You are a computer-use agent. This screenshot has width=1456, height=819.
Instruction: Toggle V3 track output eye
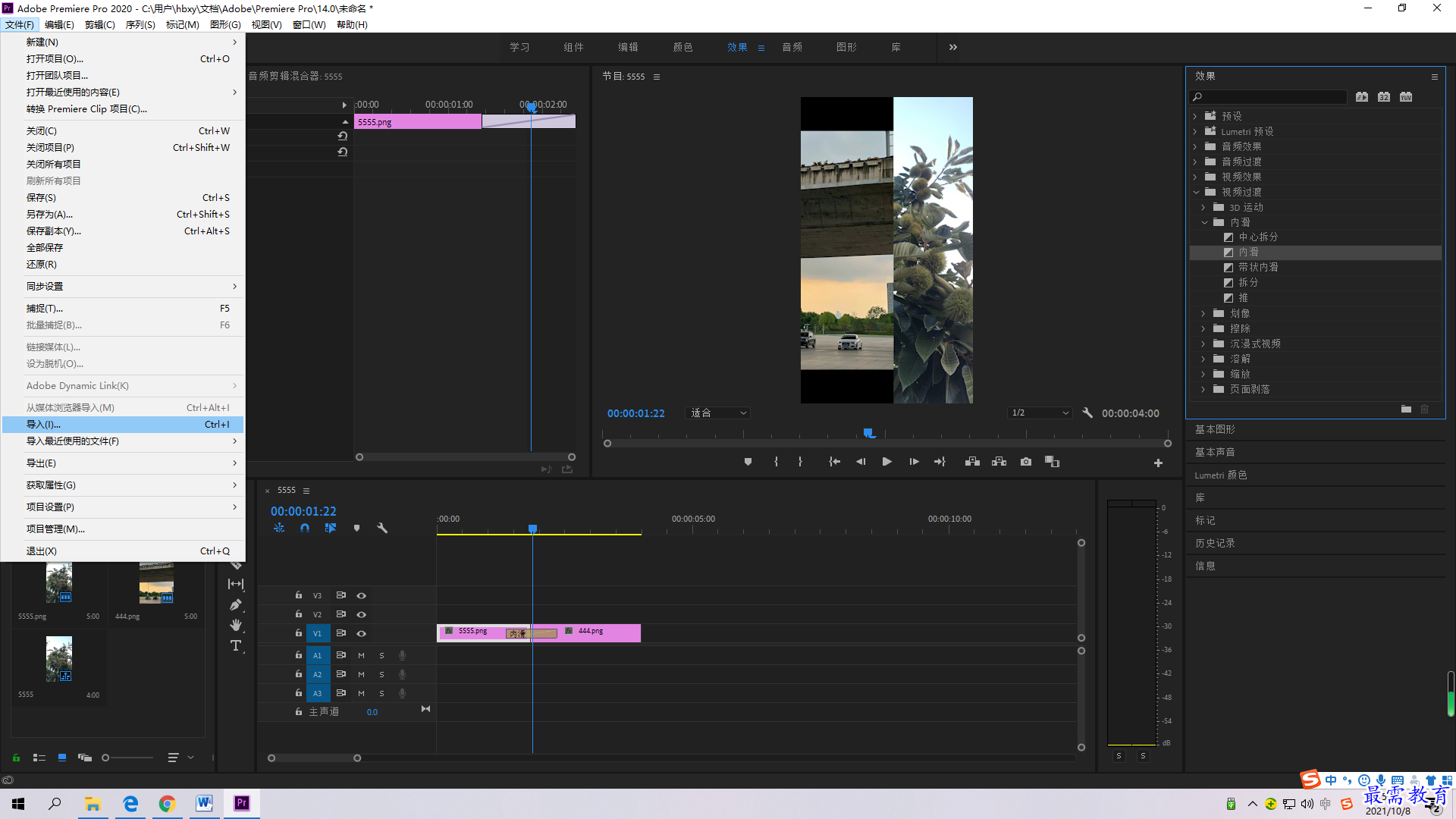pos(362,595)
